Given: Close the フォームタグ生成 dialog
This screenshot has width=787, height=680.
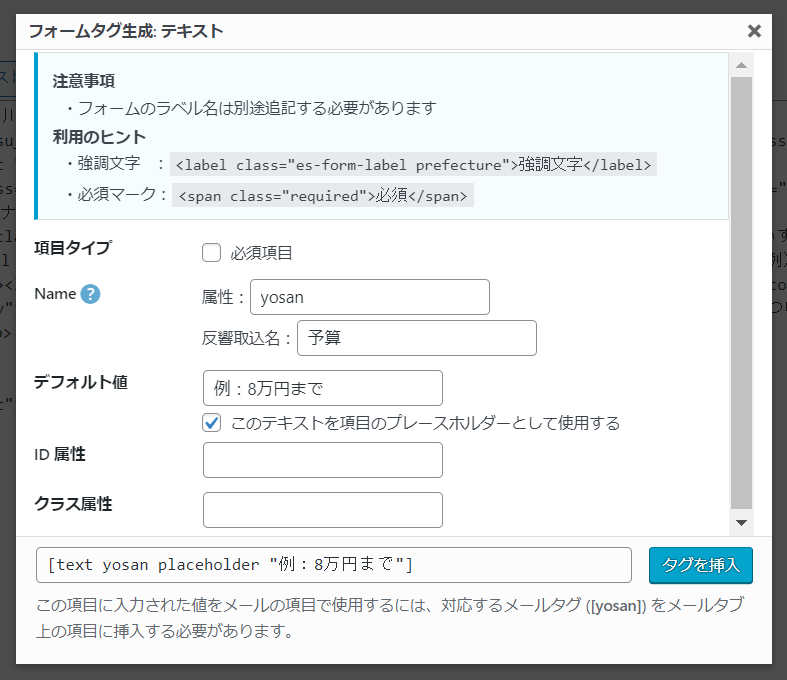Looking at the screenshot, I should [x=754, y=31].
